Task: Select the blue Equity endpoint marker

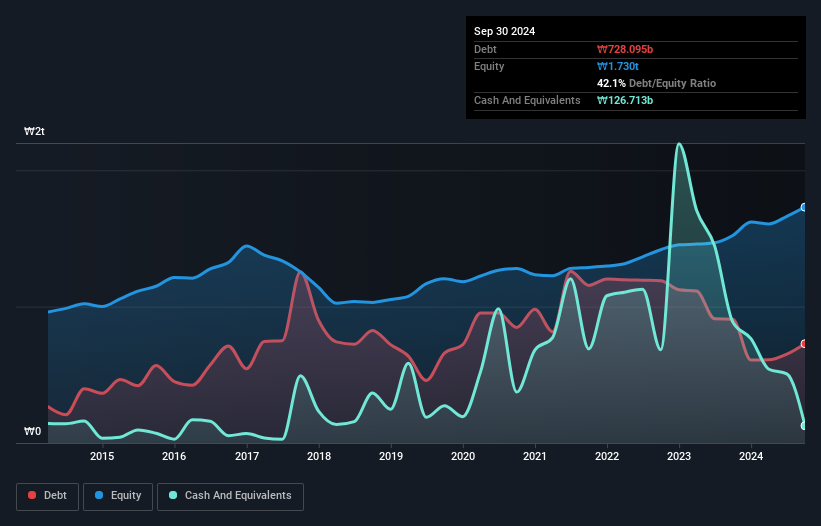Action: 804,207
